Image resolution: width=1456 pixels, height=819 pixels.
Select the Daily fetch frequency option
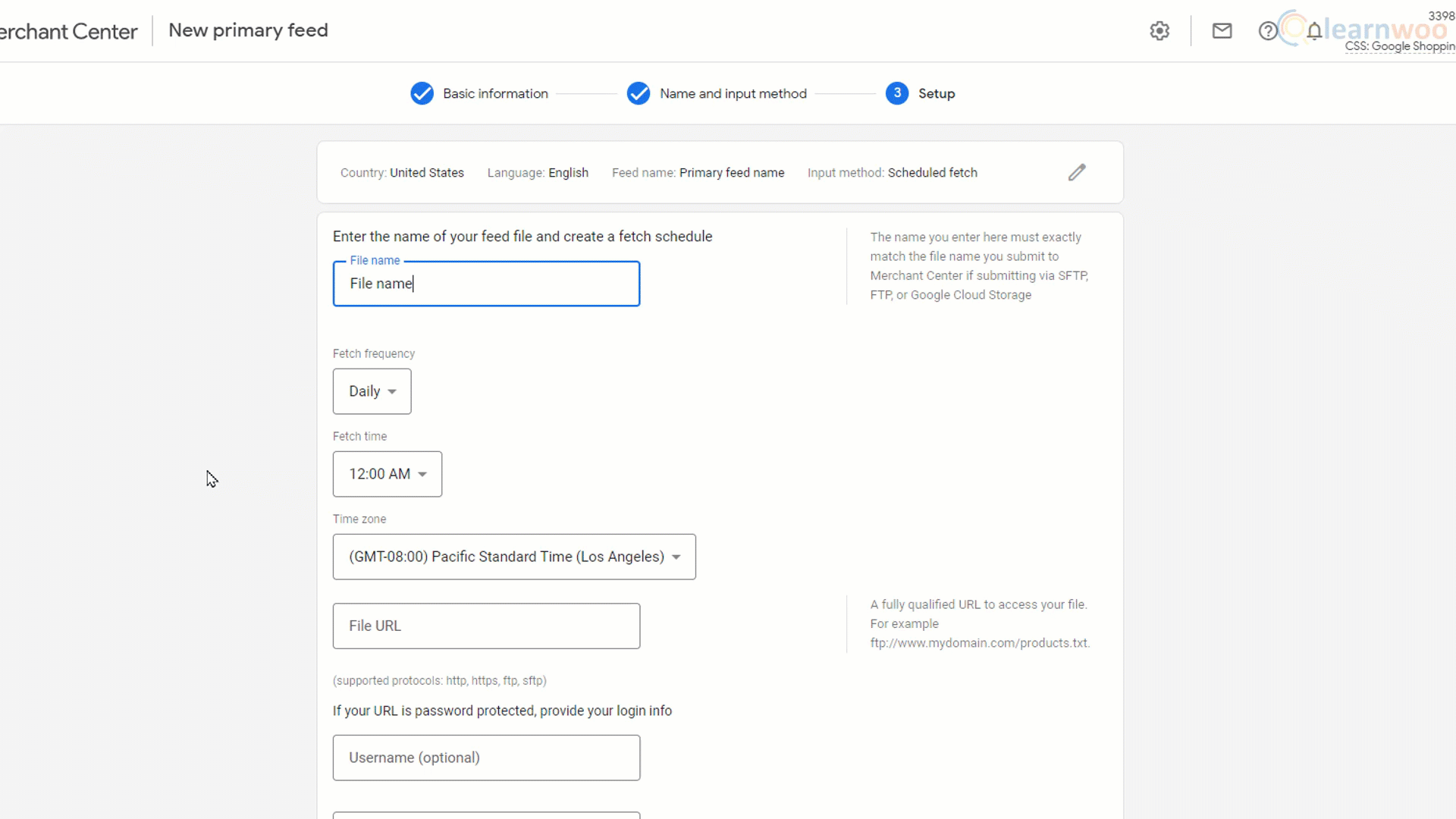(371, 391)
